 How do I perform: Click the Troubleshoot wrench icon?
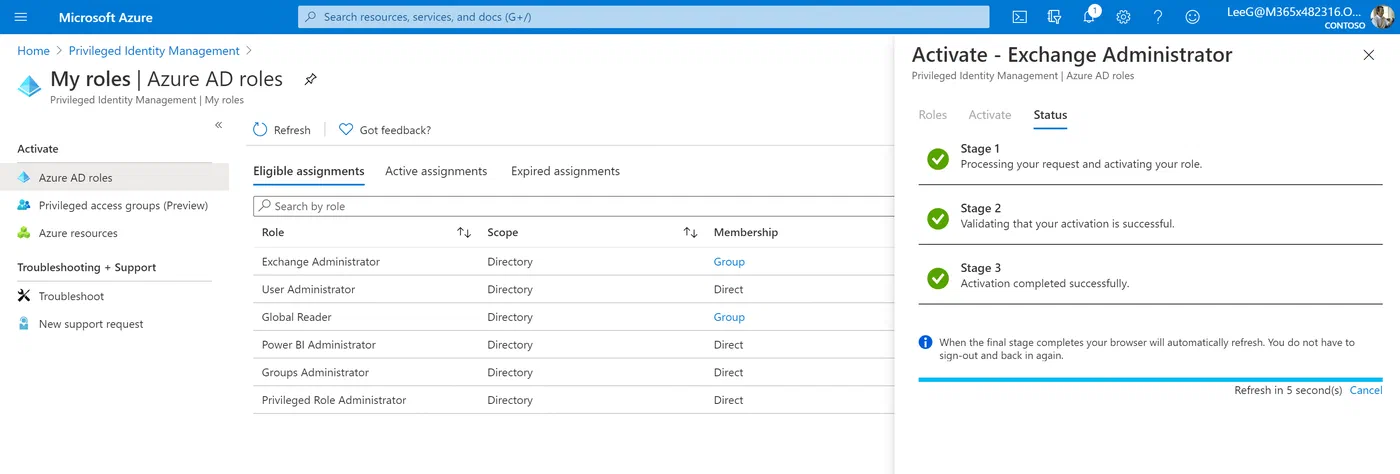[x=24, y=296]
